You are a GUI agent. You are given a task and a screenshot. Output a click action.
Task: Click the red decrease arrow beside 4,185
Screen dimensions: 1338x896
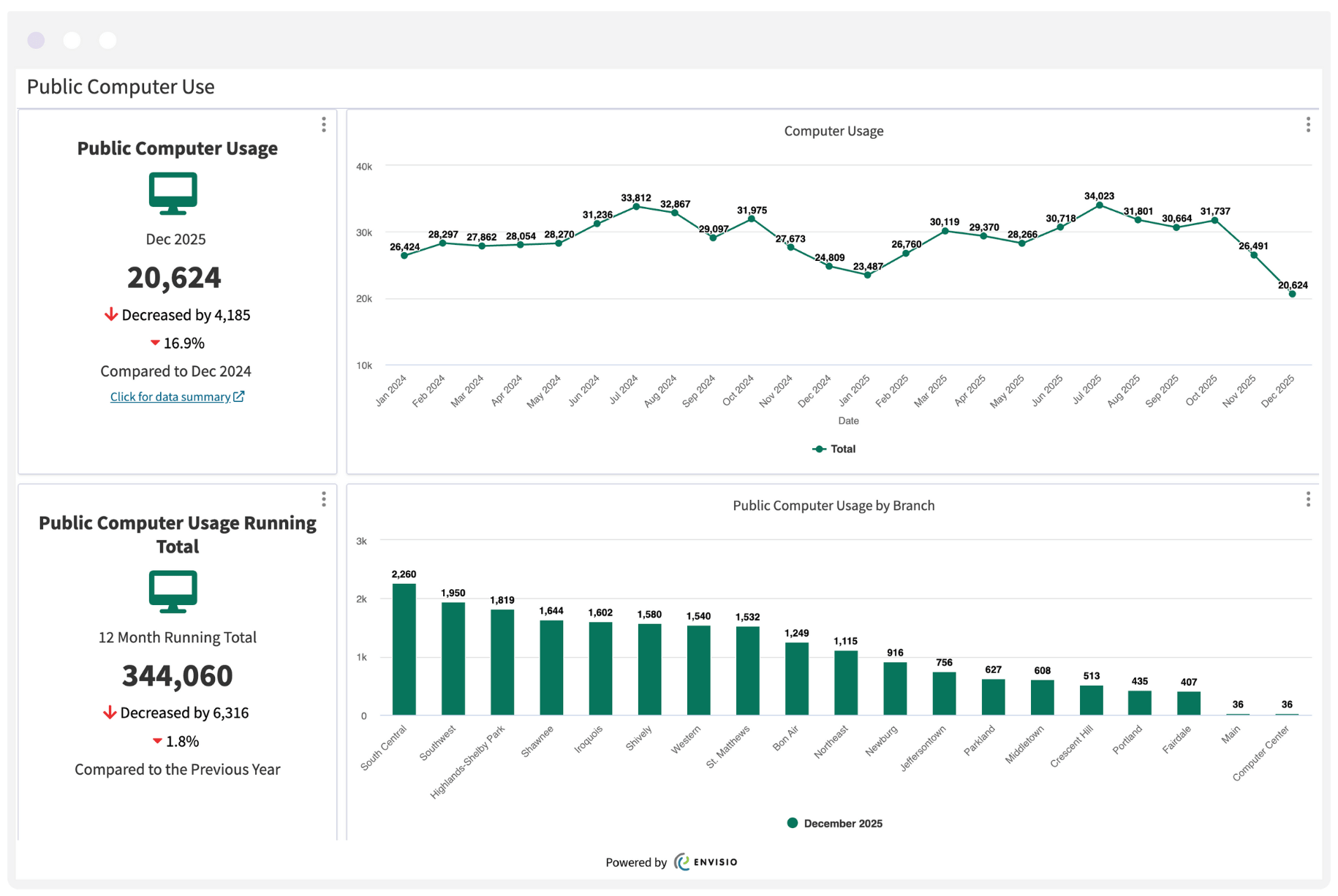(111, 314)
